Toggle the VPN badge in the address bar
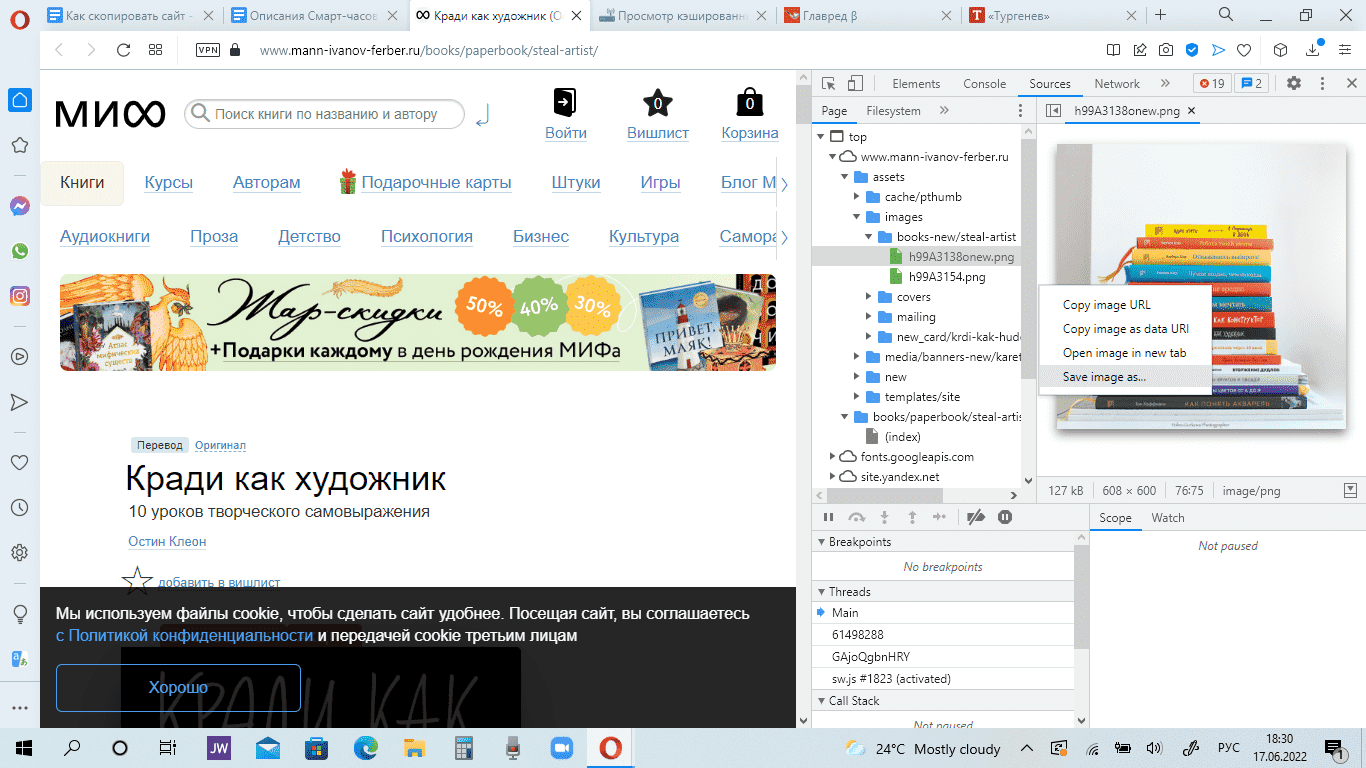The width and height of the screenshot is (1366, 768). pyautogui.click(x=208, y=50)
